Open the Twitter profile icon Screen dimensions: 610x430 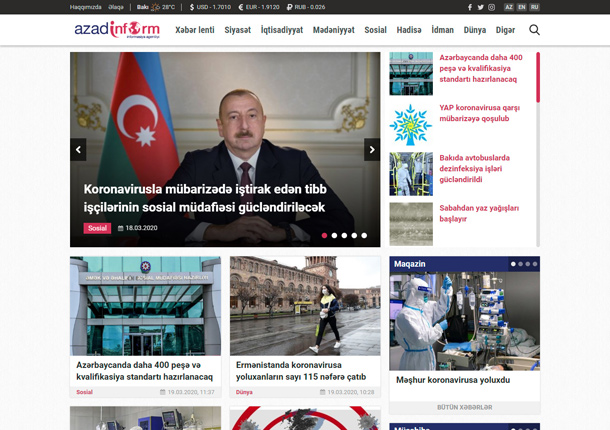point(480,7)
